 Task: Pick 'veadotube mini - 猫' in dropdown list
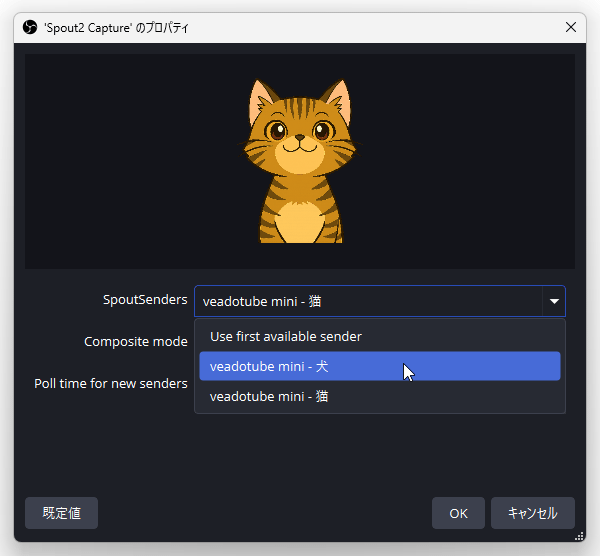coord(380,396)
